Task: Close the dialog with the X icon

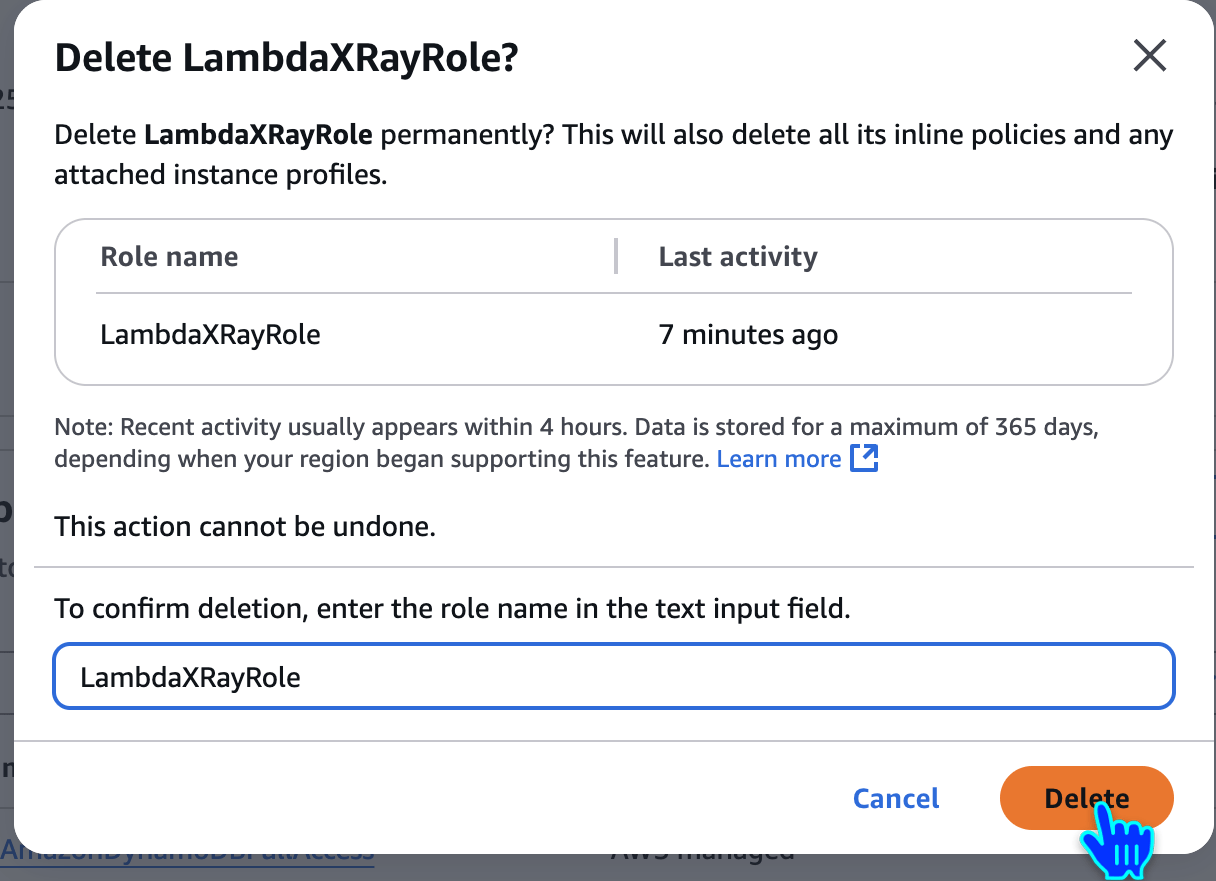Action: point(1150,56)
